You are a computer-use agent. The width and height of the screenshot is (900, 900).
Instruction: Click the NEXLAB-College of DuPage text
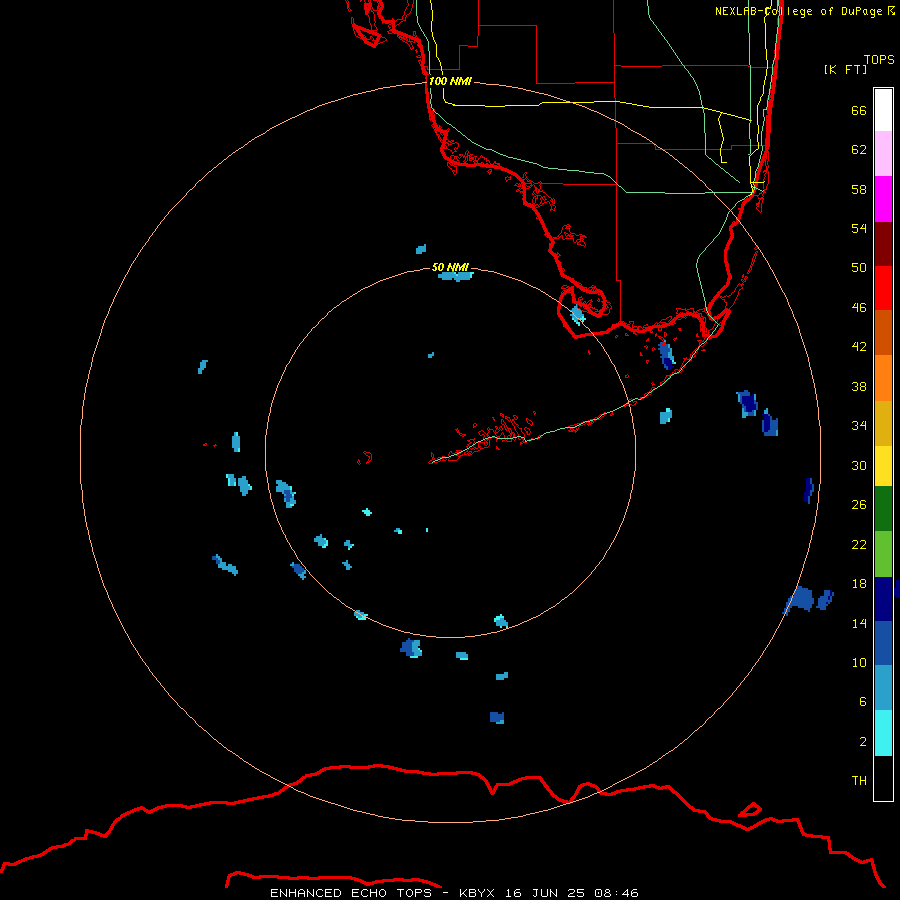801,11
